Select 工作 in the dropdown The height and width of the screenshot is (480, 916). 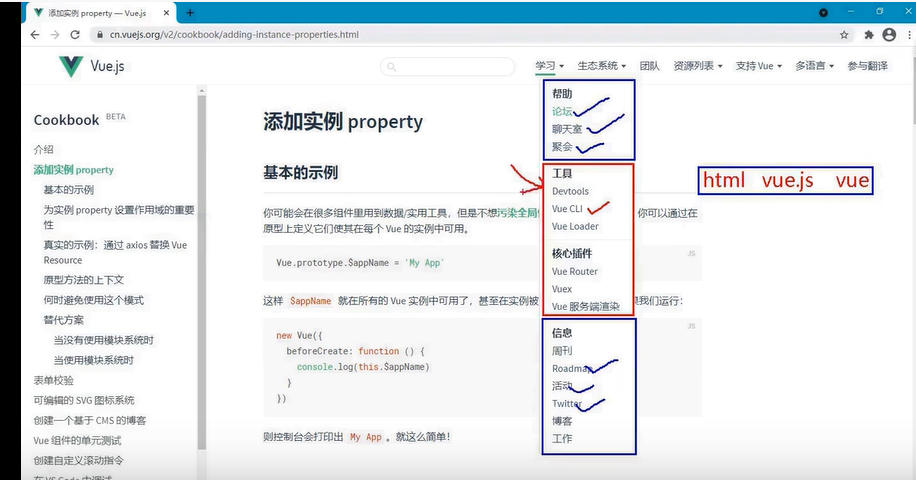click(x=562, y=439)
